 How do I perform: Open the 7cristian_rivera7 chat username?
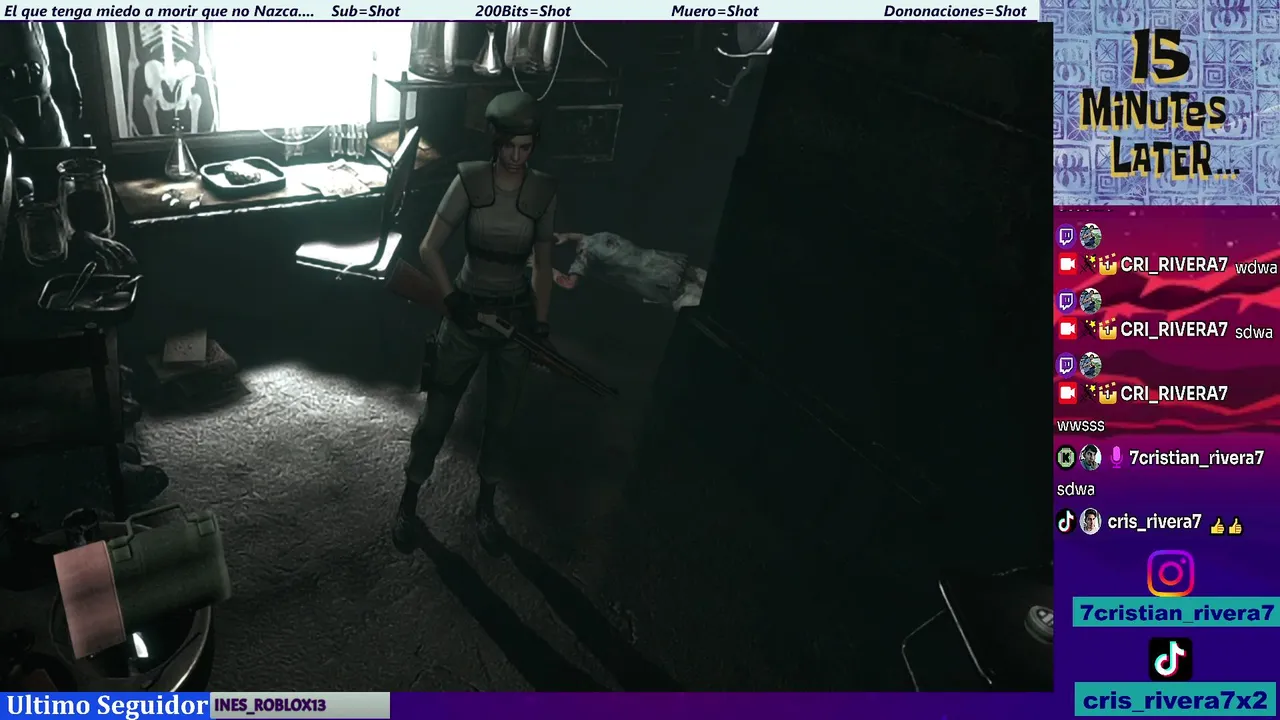click(x=1196, y=458)
